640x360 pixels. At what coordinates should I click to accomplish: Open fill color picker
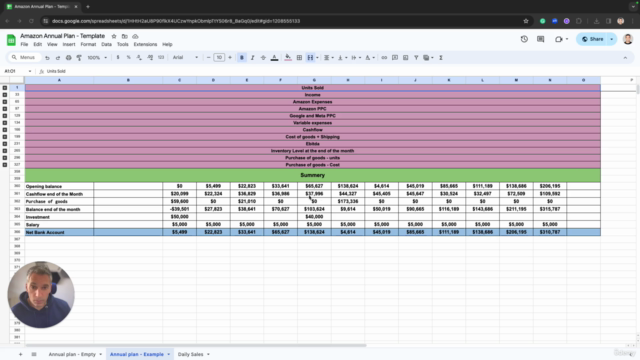point(288,58)
